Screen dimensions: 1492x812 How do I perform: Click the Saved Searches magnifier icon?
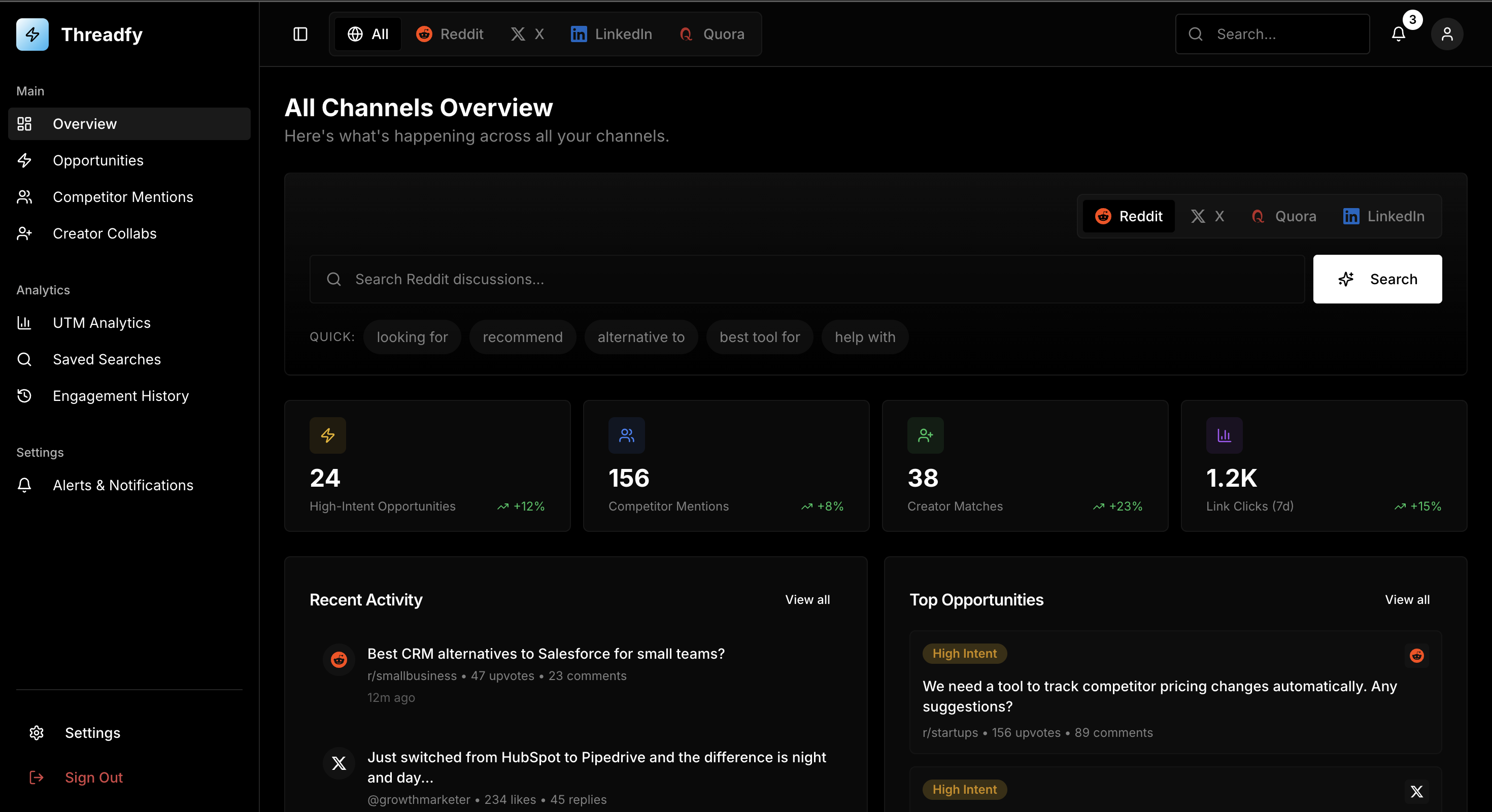pos(24,359)
